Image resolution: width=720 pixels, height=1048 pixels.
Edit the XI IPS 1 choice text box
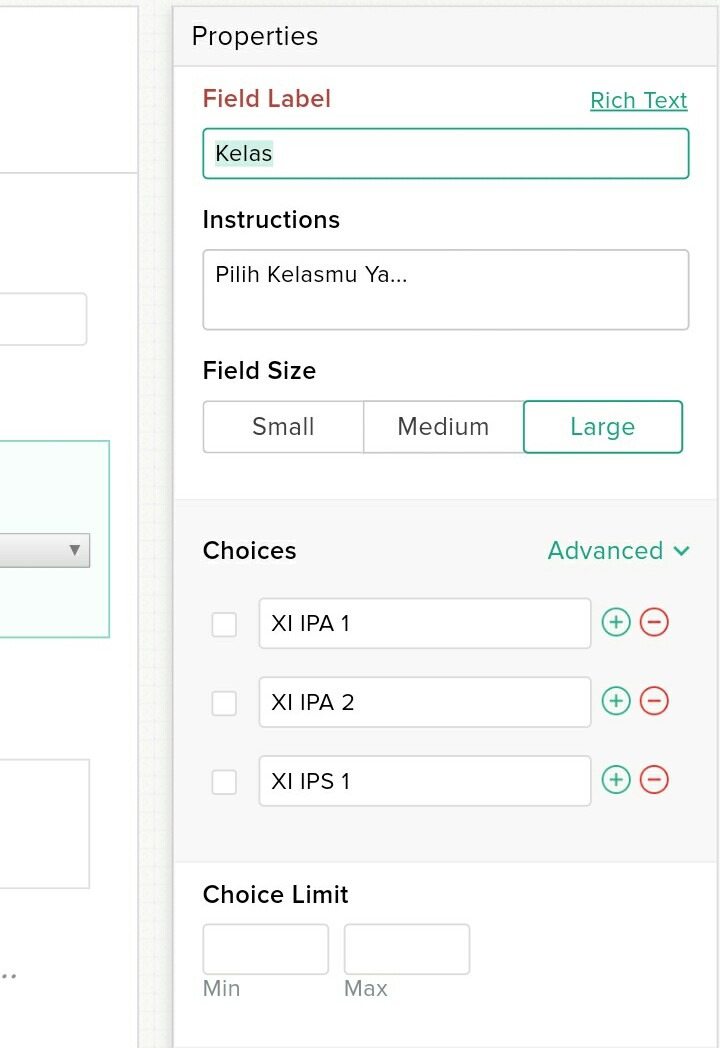point(424,781)
